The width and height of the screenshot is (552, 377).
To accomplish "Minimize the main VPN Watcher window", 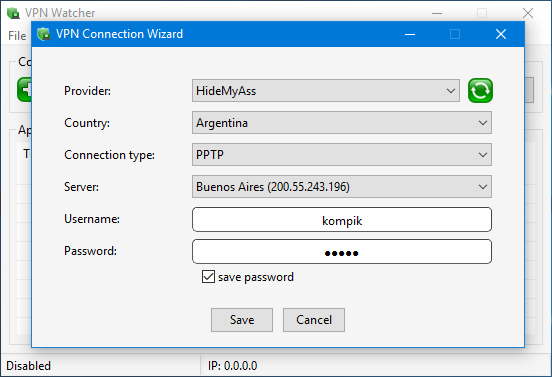I will coord(437,13).
